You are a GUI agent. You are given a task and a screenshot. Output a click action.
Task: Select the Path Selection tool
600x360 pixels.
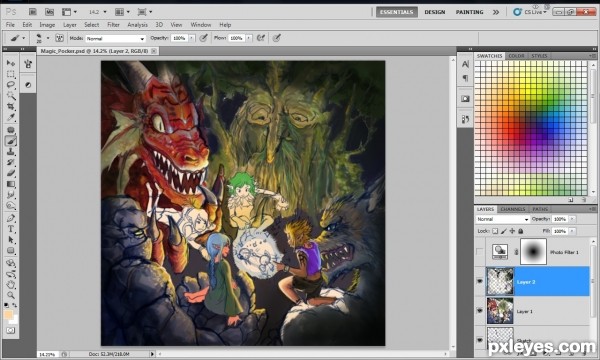[x=11, y=240]
